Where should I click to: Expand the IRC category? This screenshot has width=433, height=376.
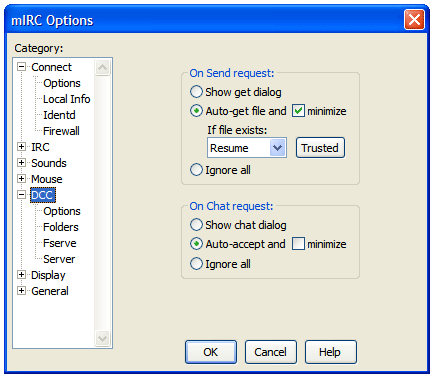pos(21,147)
